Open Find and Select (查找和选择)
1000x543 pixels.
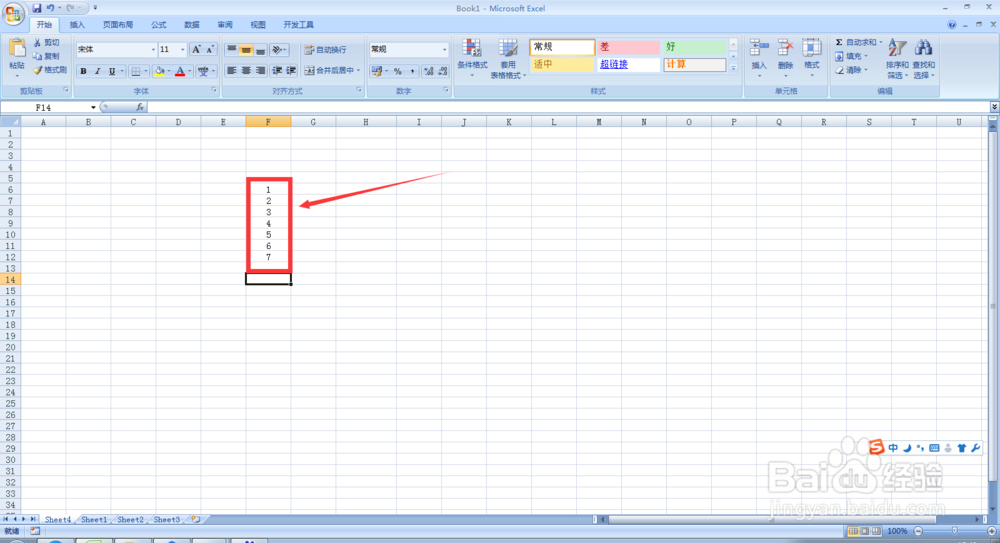point(923,57)
